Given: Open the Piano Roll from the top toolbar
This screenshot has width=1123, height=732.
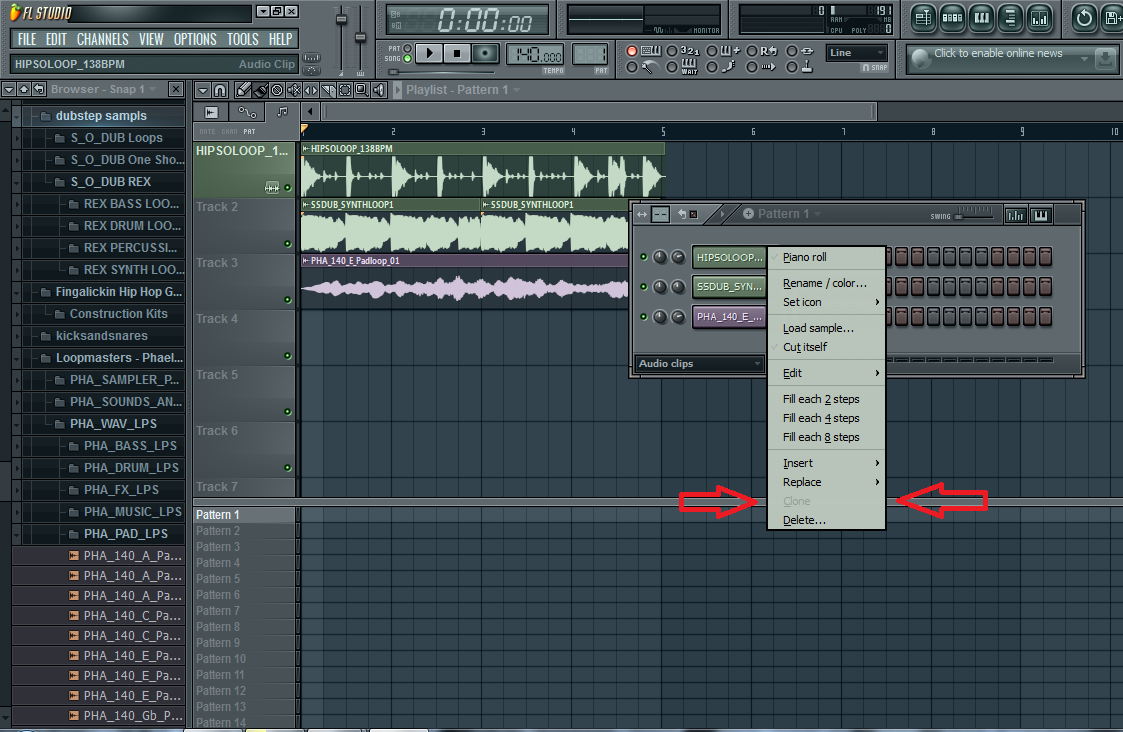Looking at the screenshot, I should tap(981, 19).
